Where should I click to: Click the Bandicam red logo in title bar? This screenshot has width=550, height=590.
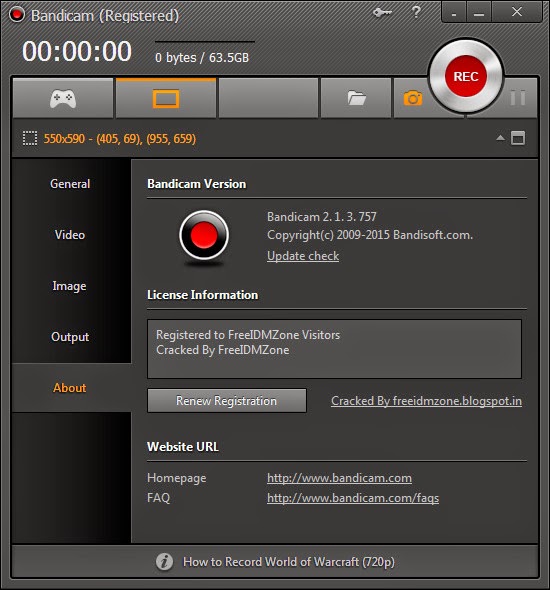pyautogui.click(x=17, y=15)
